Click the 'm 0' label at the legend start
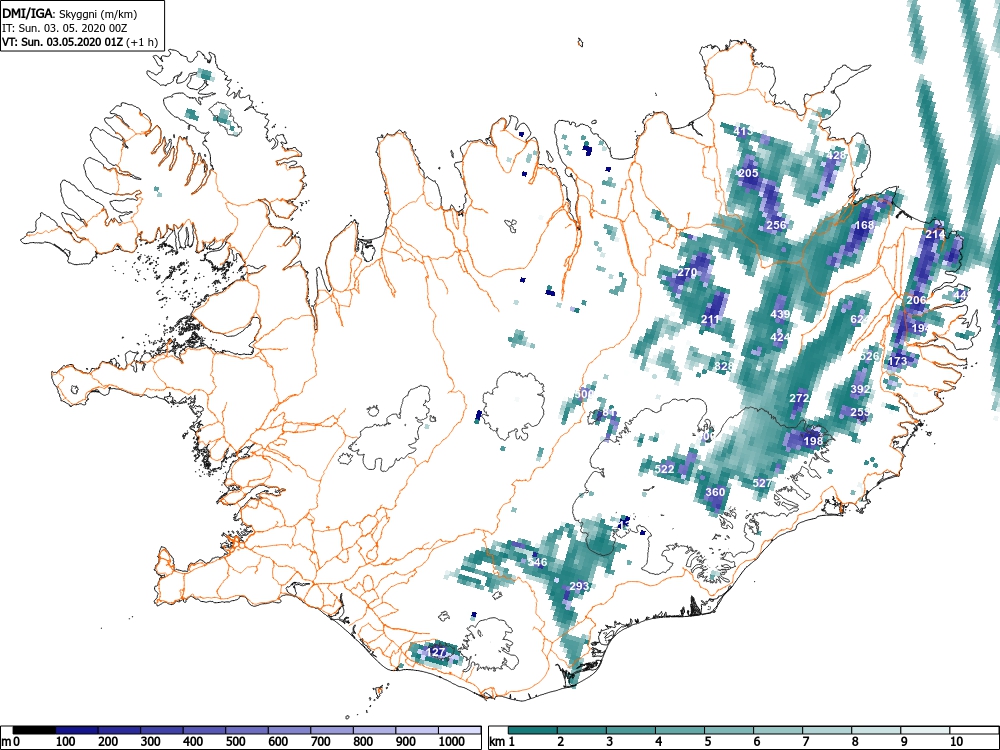Image resolution: width=1000 pixels, height=750 pixels. click(x=11, y=742)
